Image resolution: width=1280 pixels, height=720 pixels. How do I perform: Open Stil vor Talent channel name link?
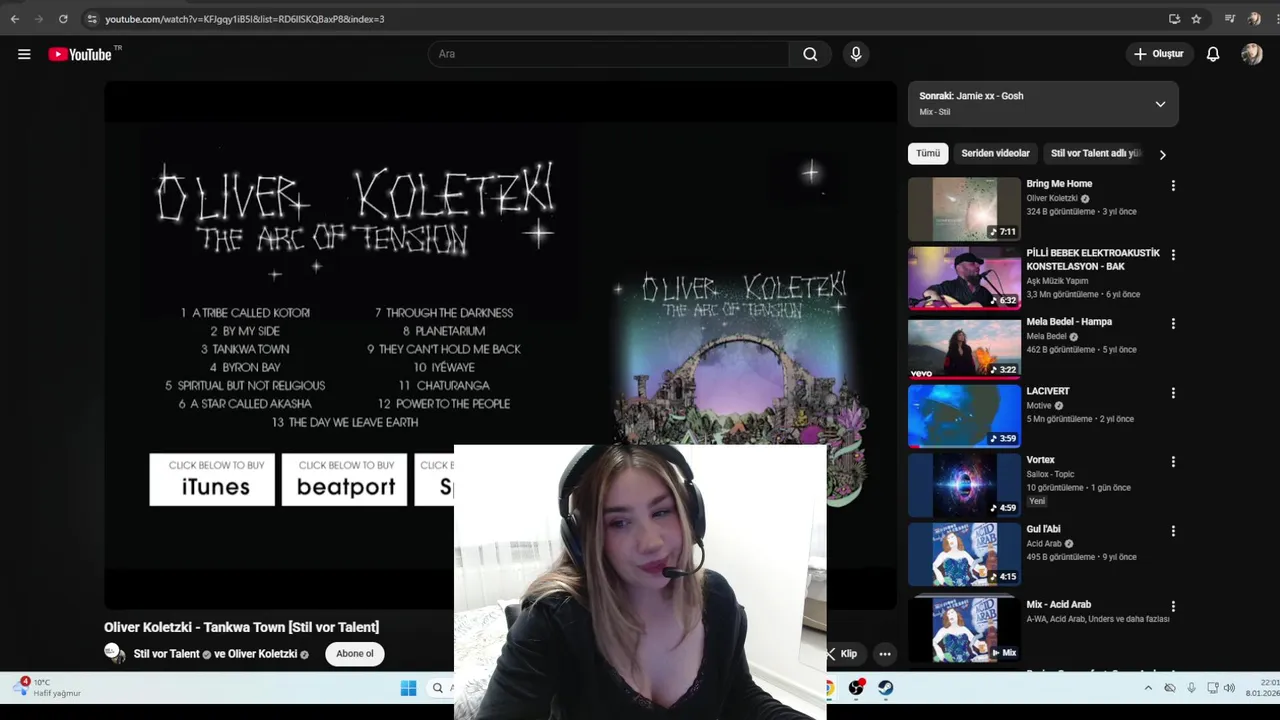tap(167, 654)
